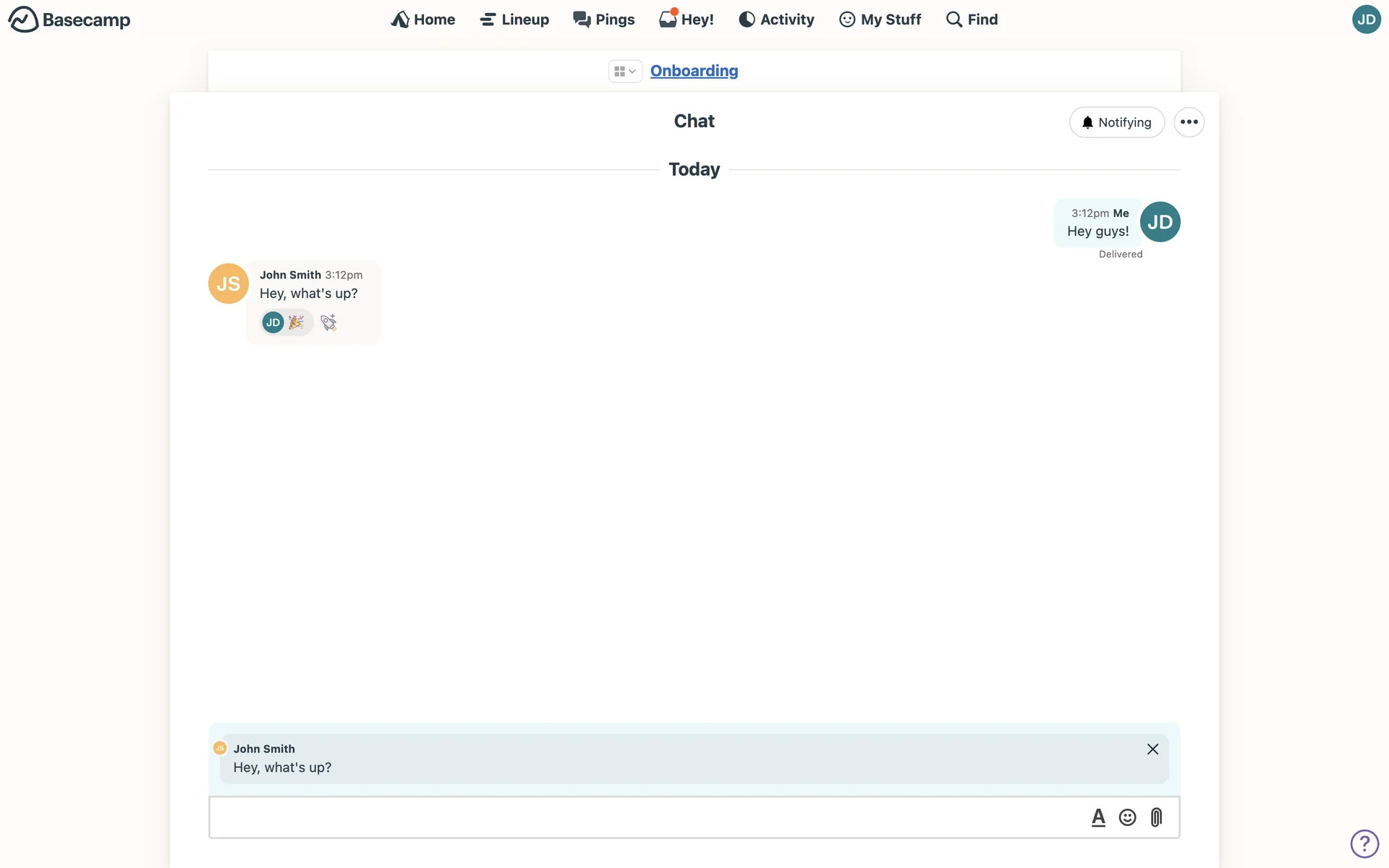Toggle the JD party popper boost
The width and height of the screenshot is (1389, 868).
tap(287, 323)
